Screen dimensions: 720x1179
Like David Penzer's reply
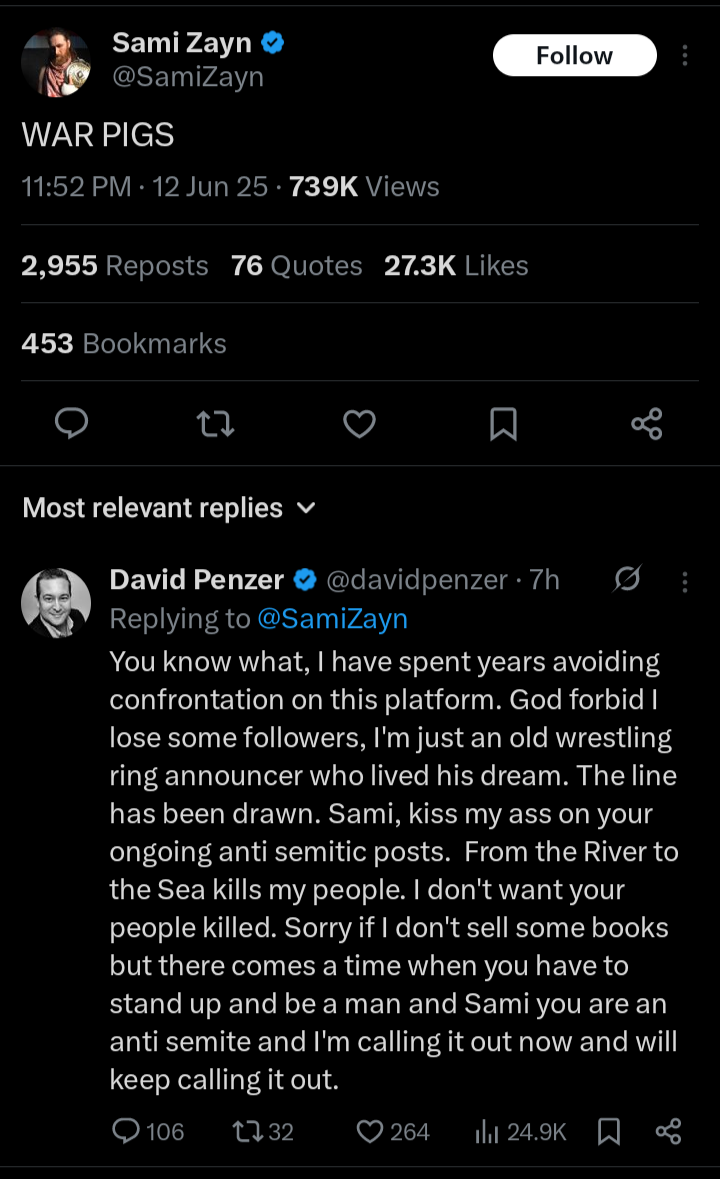[x=371, y=1131]
